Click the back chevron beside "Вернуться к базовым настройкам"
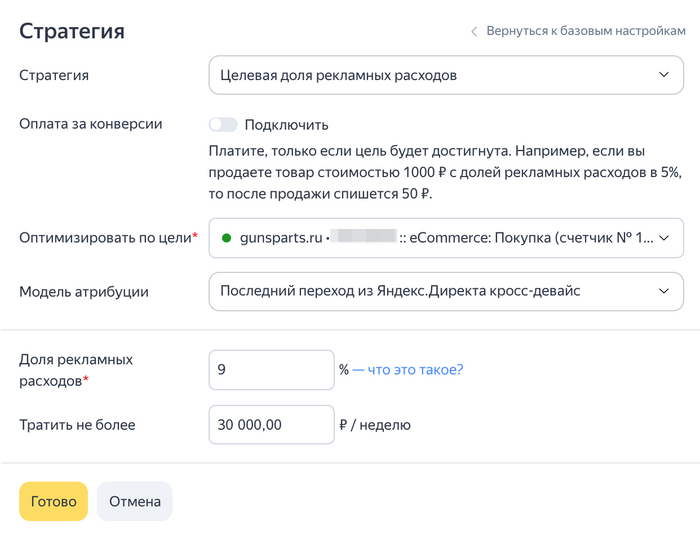 (474, 31)
